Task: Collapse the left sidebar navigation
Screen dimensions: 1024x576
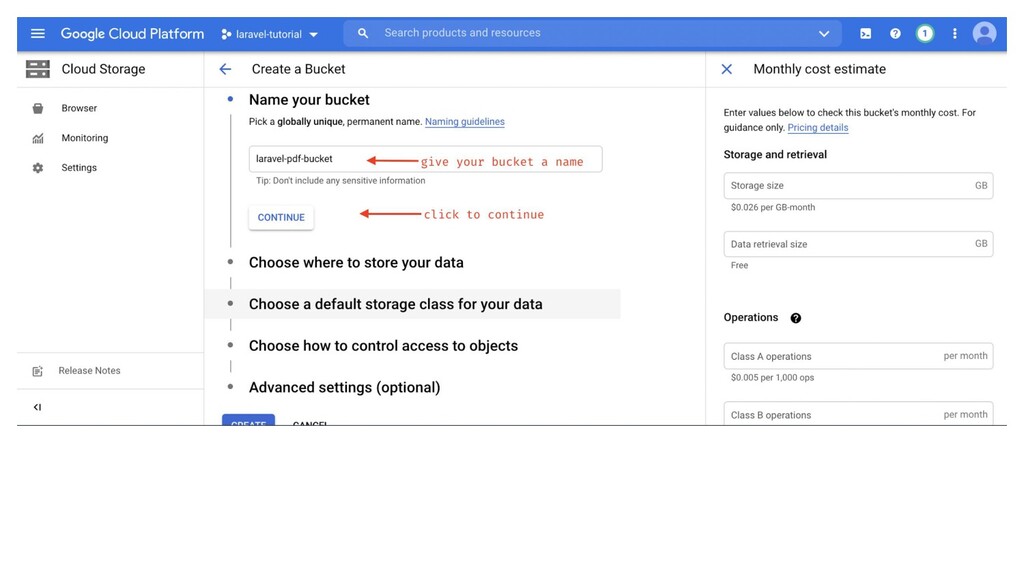Action: (37, 407)
